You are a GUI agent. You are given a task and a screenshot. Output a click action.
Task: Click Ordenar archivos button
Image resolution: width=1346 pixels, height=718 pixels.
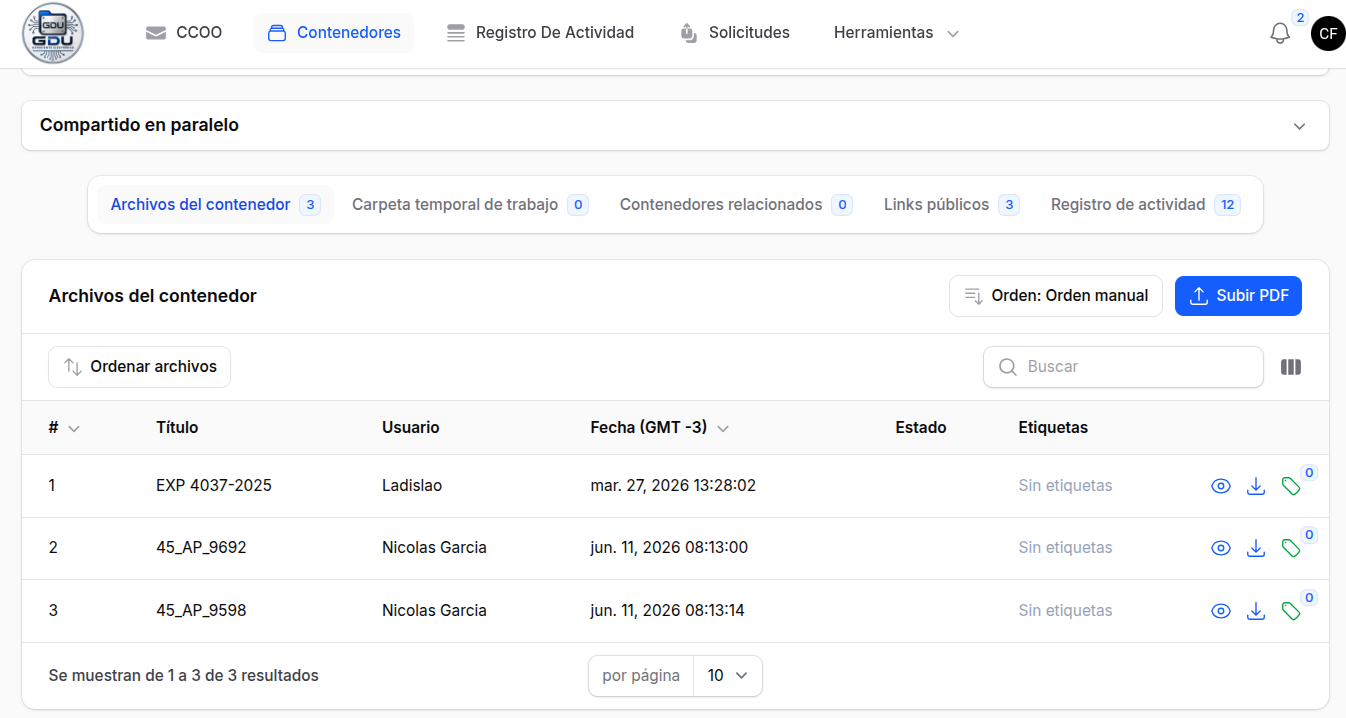coord(139,367)
